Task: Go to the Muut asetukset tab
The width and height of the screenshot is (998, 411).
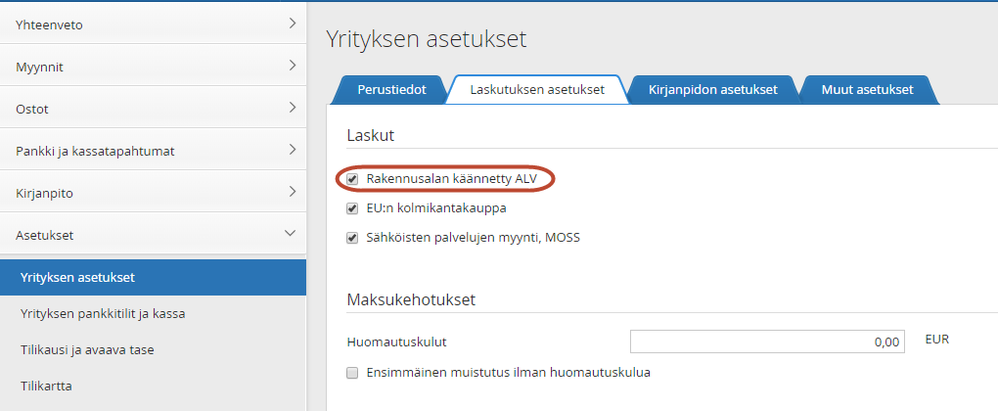Action: tap(867, 90)
